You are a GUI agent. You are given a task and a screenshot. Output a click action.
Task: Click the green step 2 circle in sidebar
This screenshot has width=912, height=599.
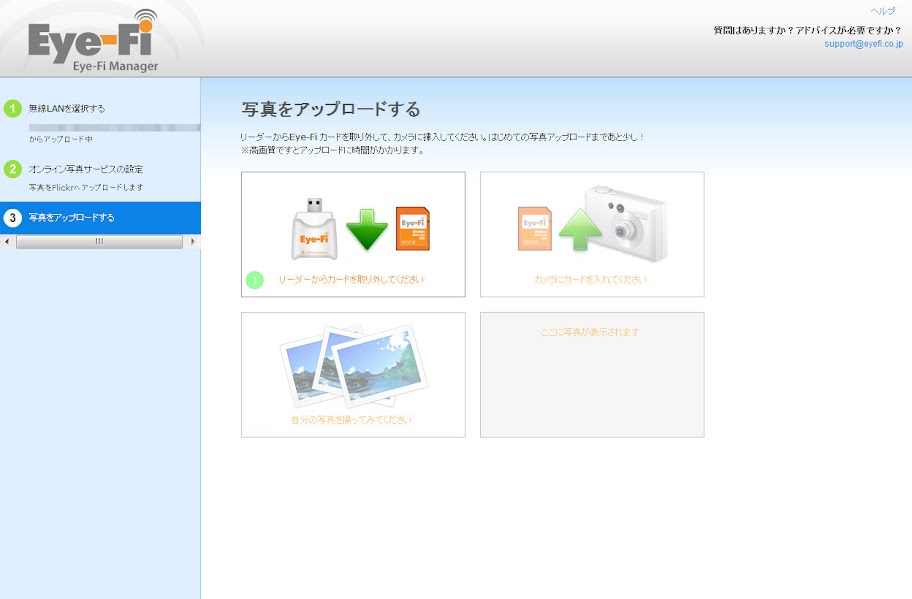[13, 169]
